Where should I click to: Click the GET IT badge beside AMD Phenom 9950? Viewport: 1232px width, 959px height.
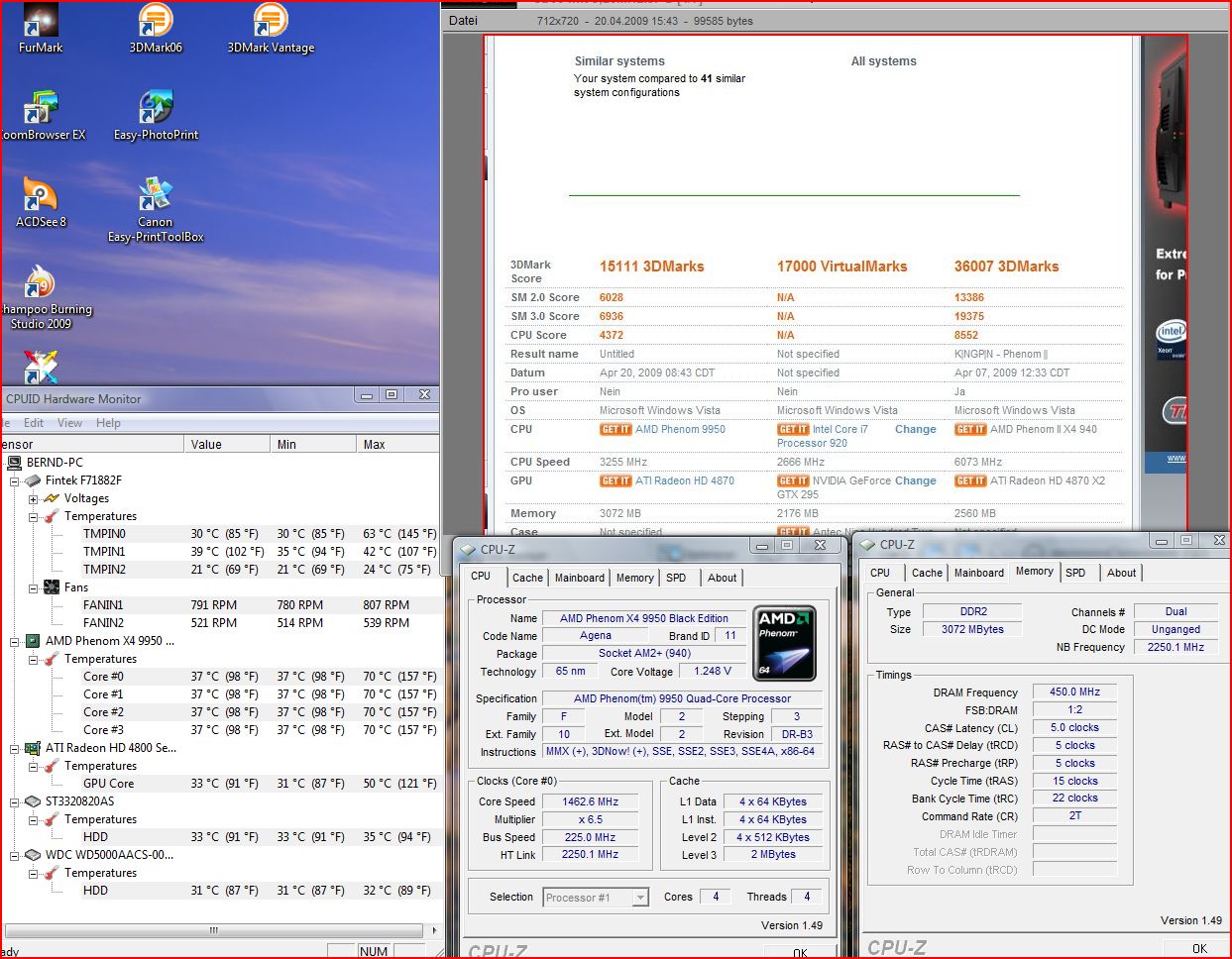pyautogui.click(x=616, y=430)
